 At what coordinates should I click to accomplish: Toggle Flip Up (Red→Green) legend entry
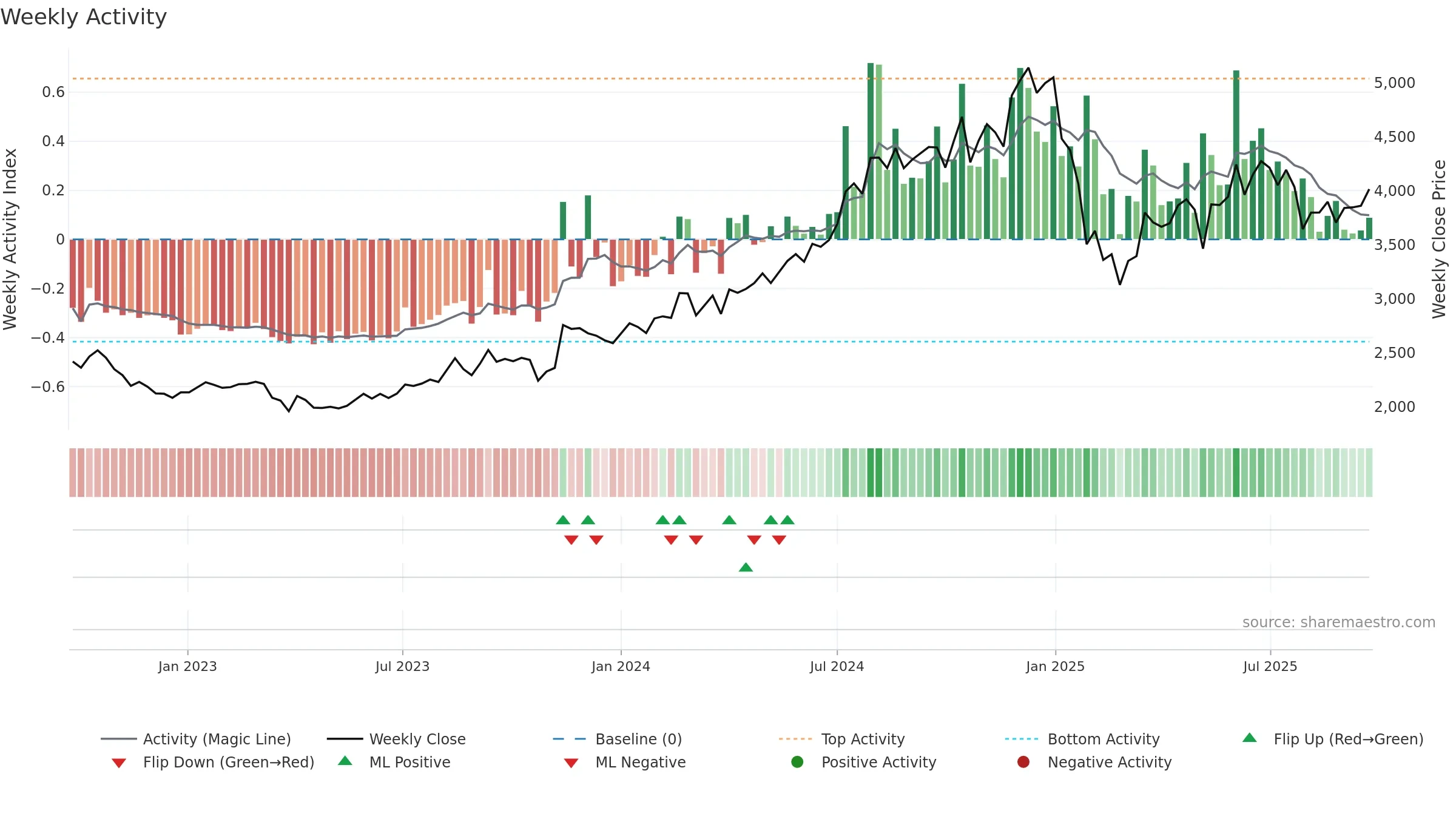(1333, 739)
